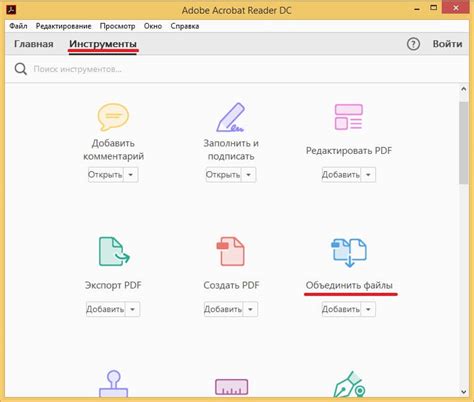This screenshot has width=474, height=402.
Task: Open the Справка menu
Action: [x=185, y=26]
